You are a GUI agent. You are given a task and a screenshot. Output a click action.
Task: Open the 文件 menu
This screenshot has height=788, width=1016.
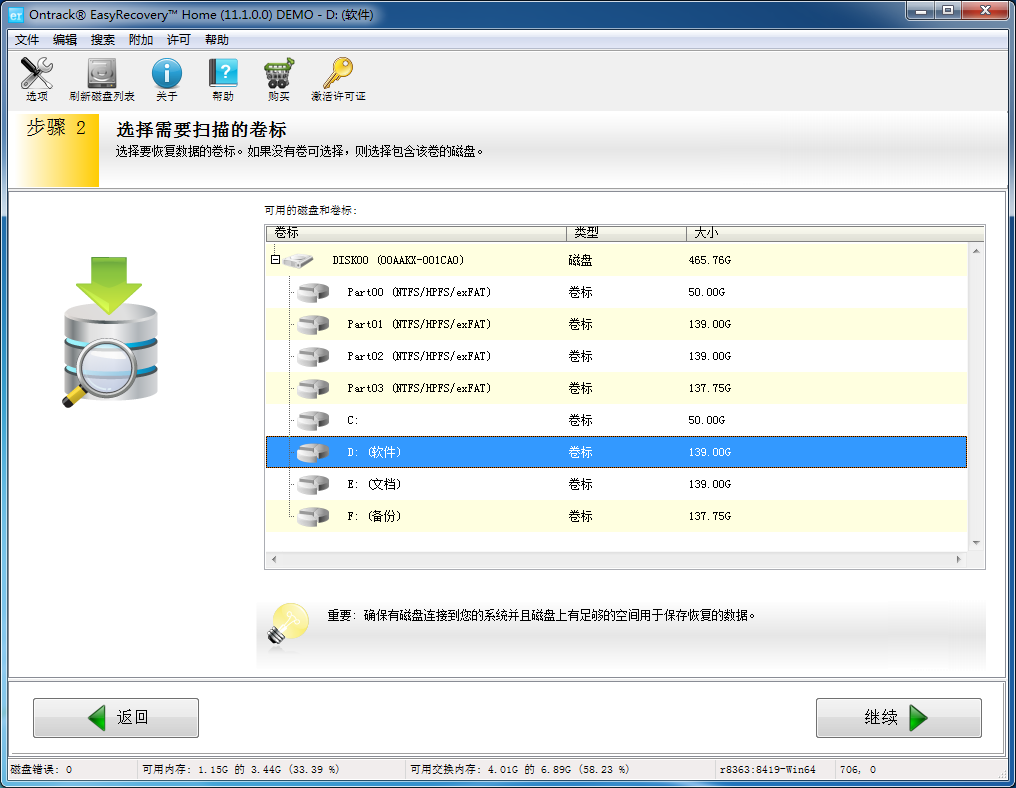click(x=27, y=40)
